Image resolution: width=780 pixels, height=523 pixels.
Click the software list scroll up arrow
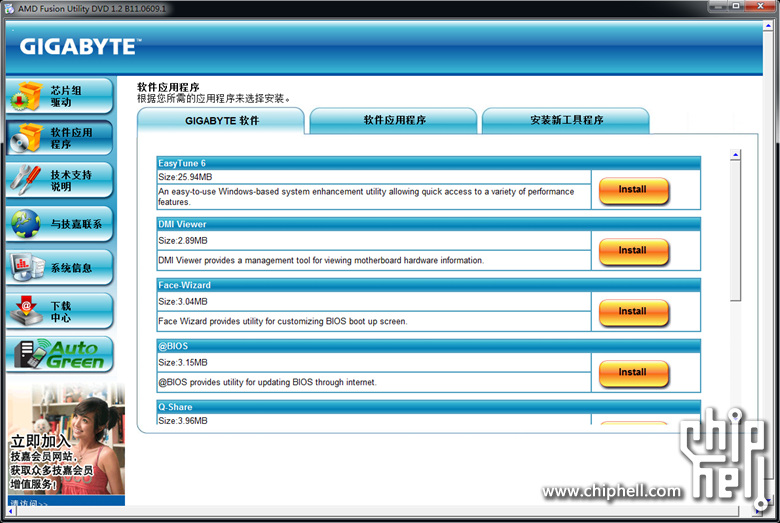pyautogui.click(x=736, y=155)
